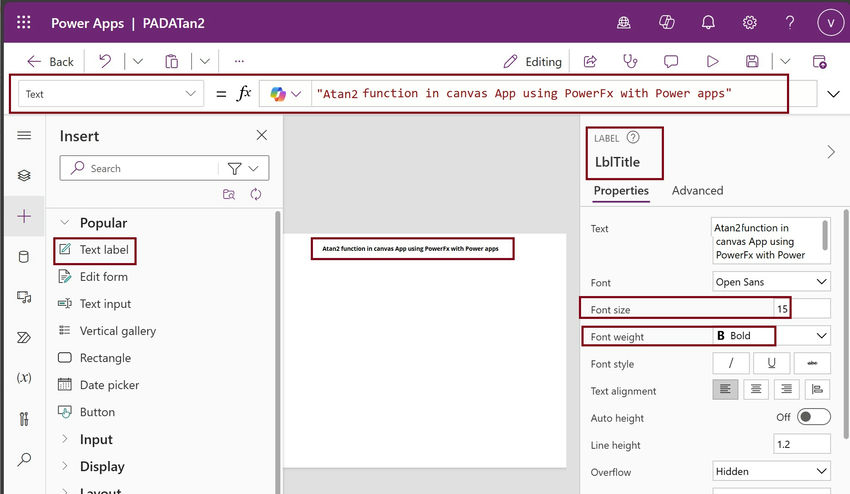
Task: Open Copilot icon in header
Action: 666,22
